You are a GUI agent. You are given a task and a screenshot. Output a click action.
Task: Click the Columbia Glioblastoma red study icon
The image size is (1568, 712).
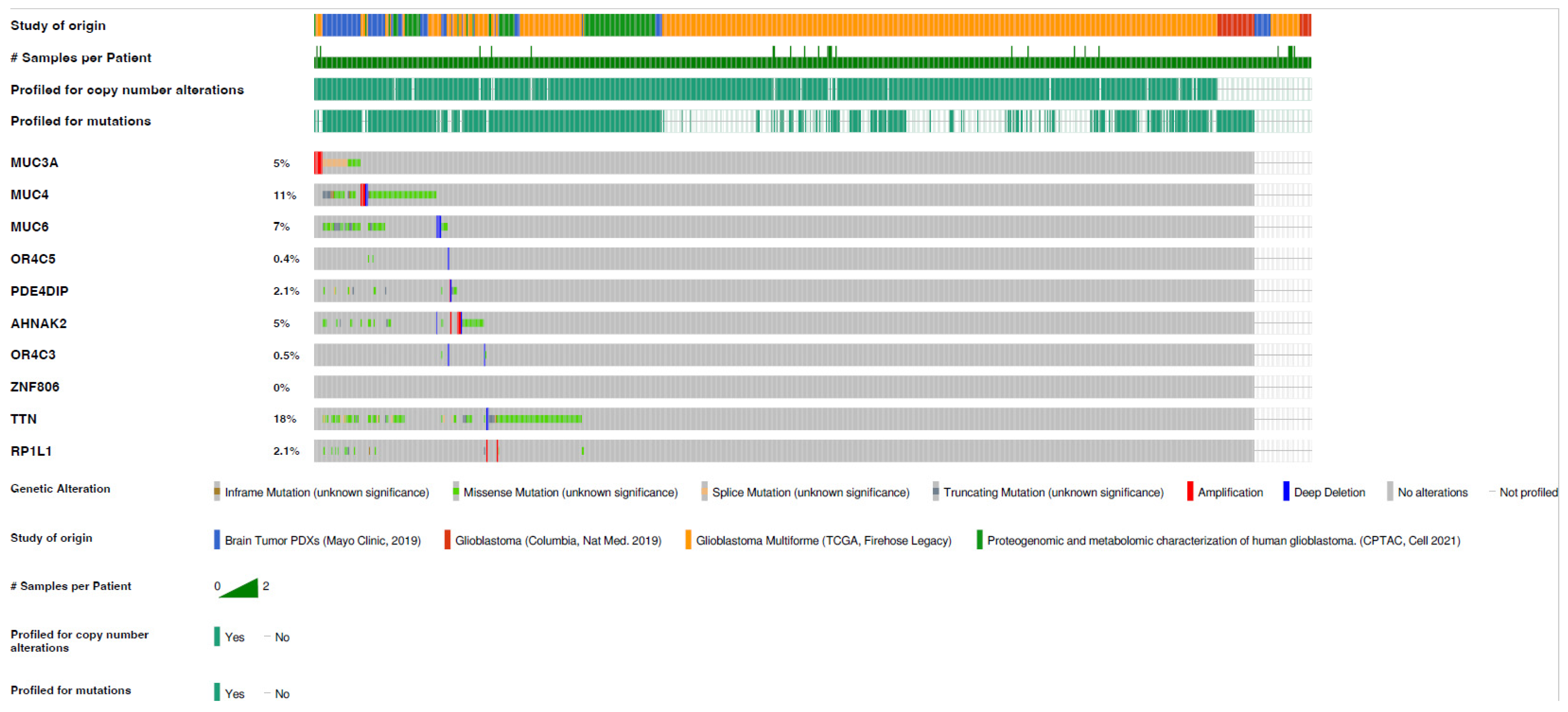[447, 540]
